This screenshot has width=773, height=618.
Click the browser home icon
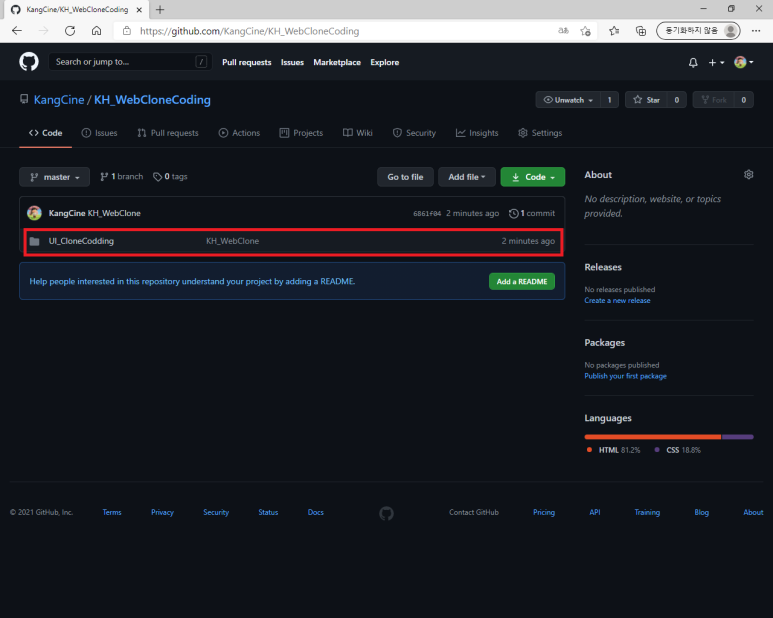[x=97, y=31]
